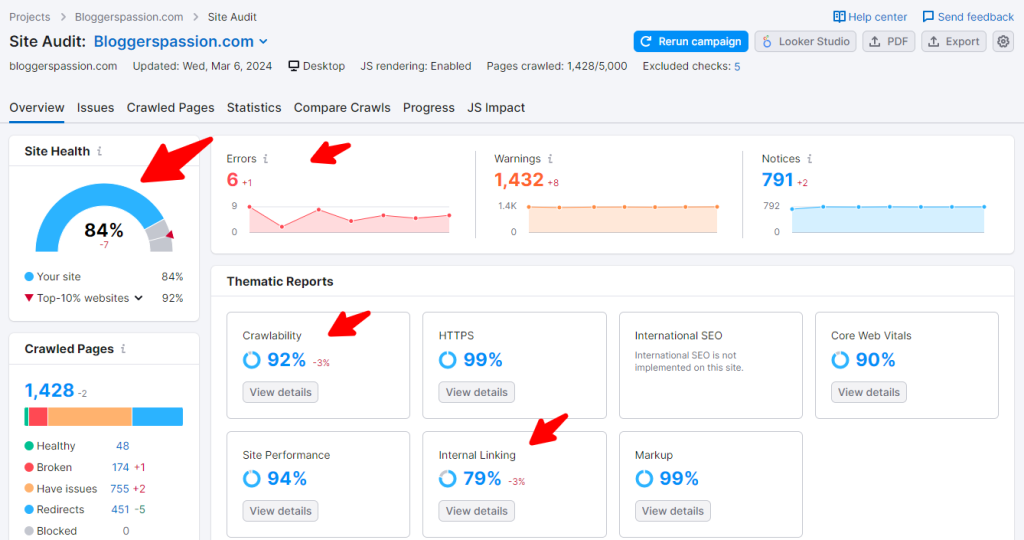Image resolution: width=1024 pixels, height=540 pixels.
Task: View details for HTTPS report
Action: tap(477, 392)
